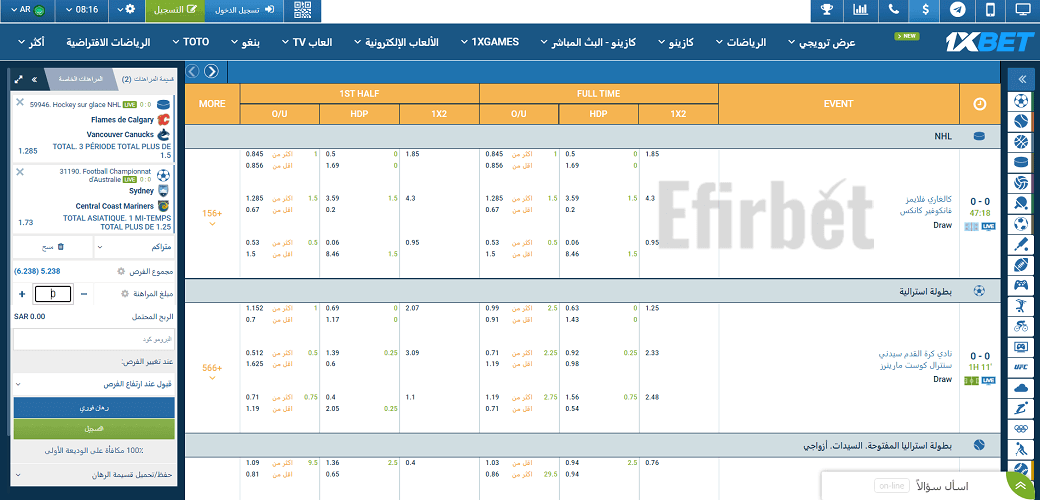Select the ice hockey puck icon in the sidebar
This screenshot has width=1040, height=500.
pyautogui.click(x=1021, y=162)
